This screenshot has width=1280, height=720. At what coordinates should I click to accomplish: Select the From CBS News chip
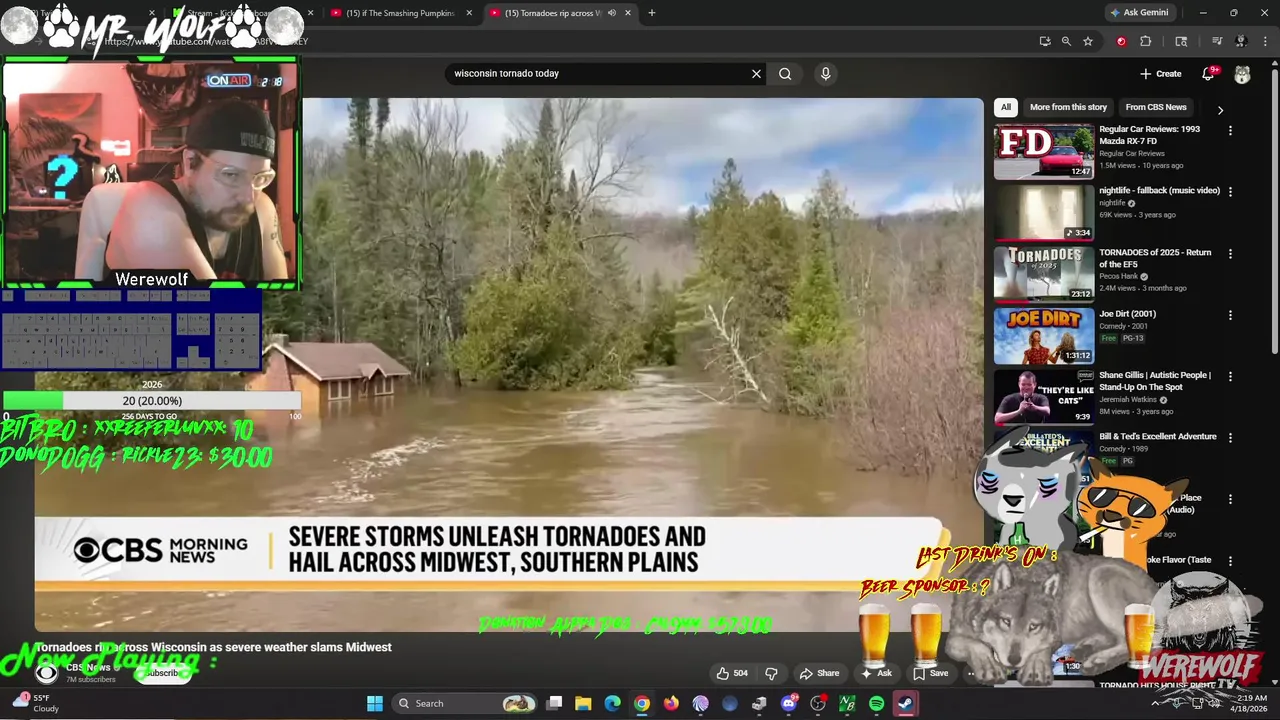[x=1156, y=107]
